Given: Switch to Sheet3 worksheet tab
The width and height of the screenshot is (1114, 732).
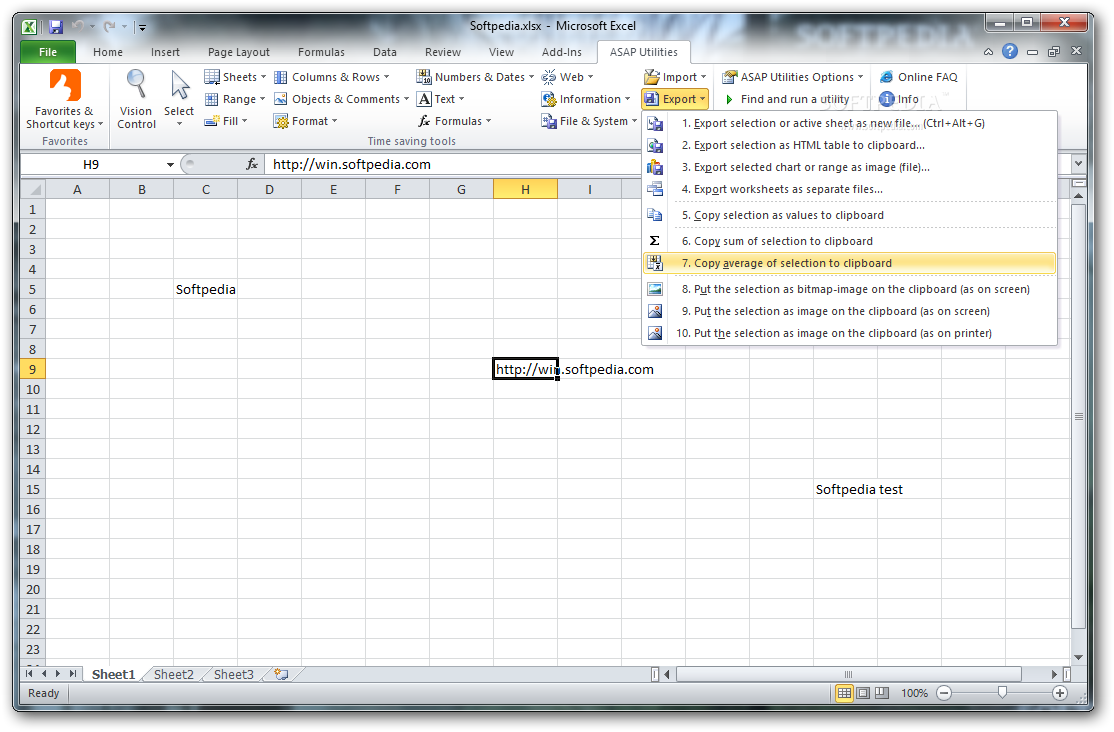Looking at the screenshot, I should click(233, 674).
